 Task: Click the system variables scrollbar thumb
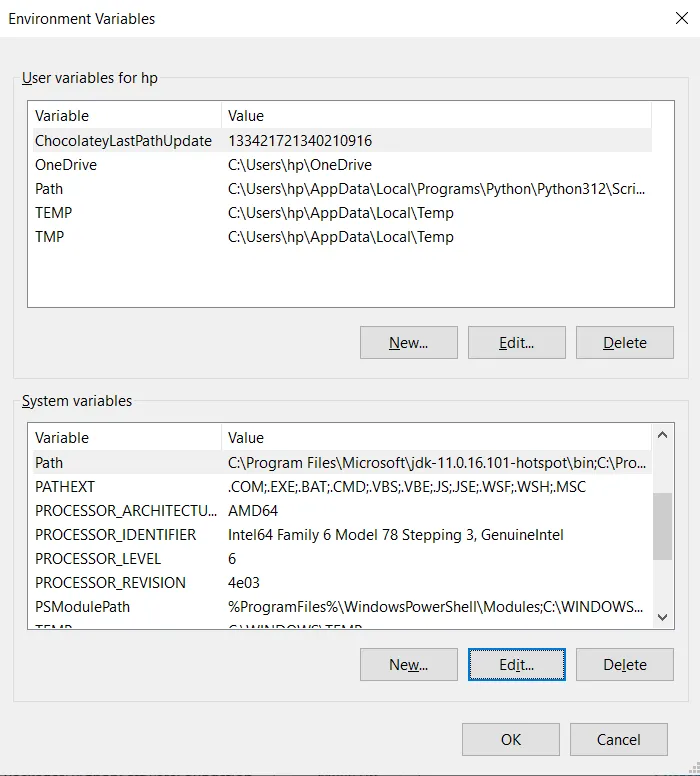[x=662, y=527]
